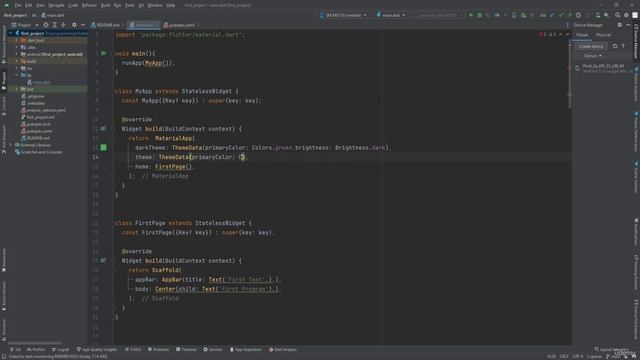This screenshot has height=360, width=640.
Task: Select pubspec.lock in project tree
Action: pyautogui.click(x=36, y=124)
